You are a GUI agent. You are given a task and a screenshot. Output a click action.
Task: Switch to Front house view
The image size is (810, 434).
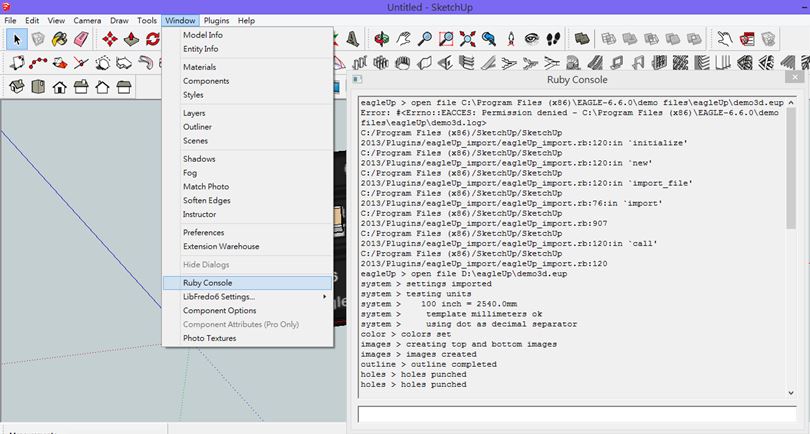59,86
